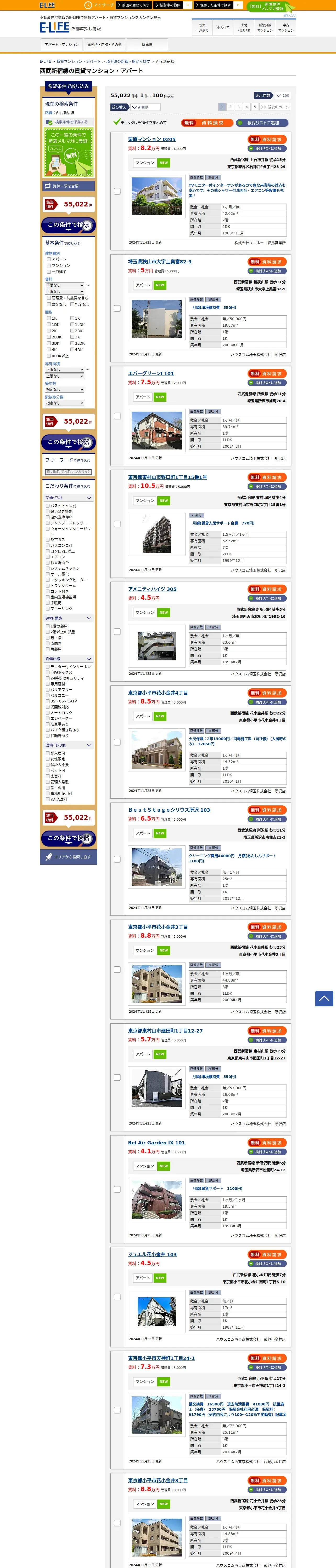Open 中古マンション menu item
Image resolution: width=336 pixels, height=1568 pixels.
click(x=286, y=27)
